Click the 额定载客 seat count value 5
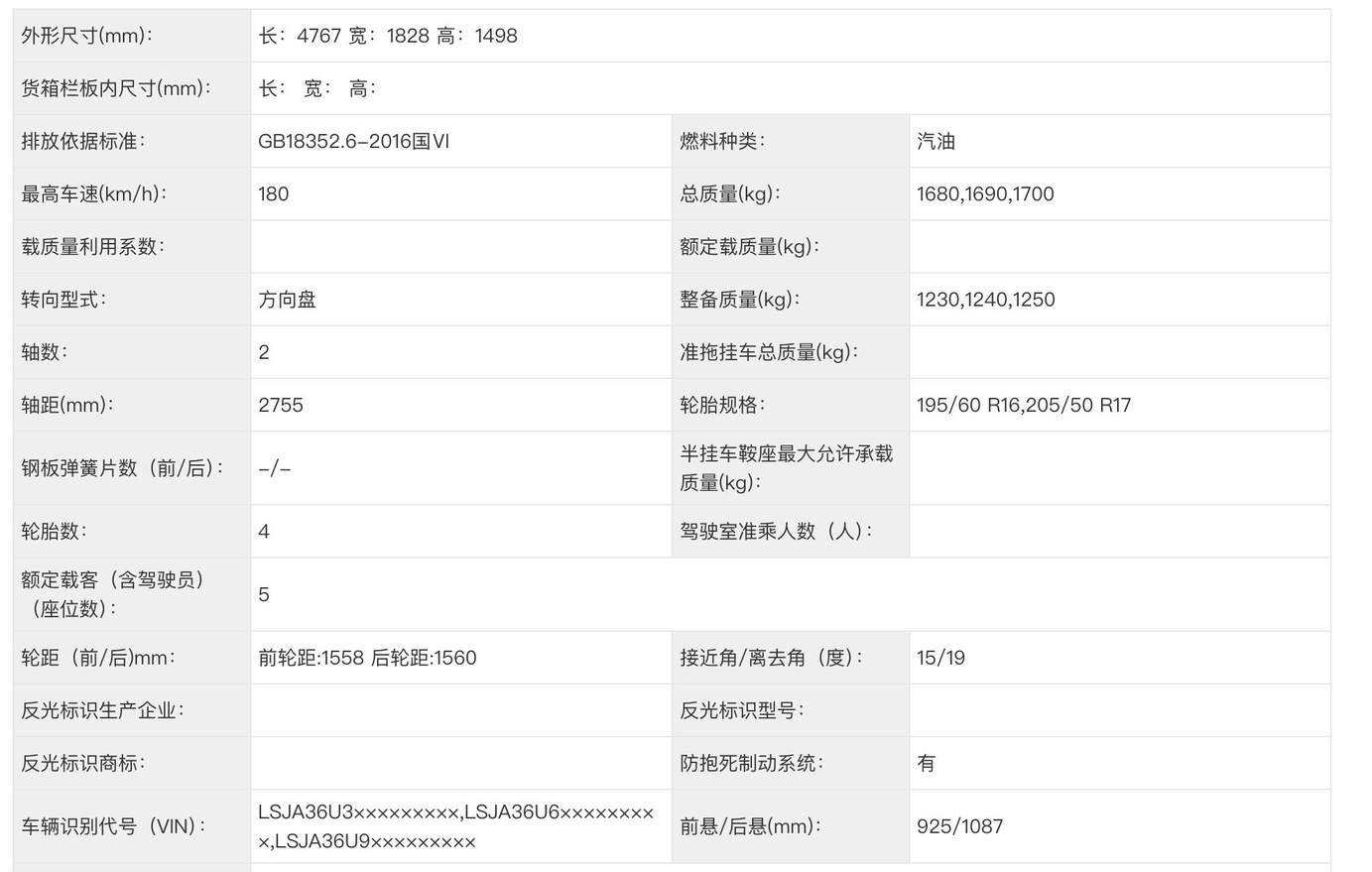Screen dimensions: 1372x872 coord(264,594)
